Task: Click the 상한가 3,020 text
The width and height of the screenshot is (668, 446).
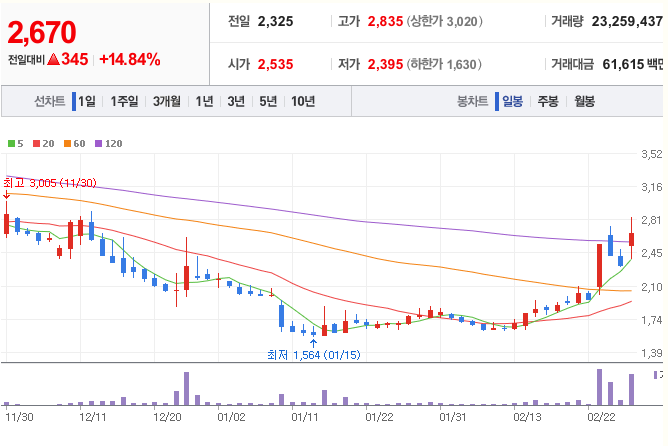Action: pos(445,21)
